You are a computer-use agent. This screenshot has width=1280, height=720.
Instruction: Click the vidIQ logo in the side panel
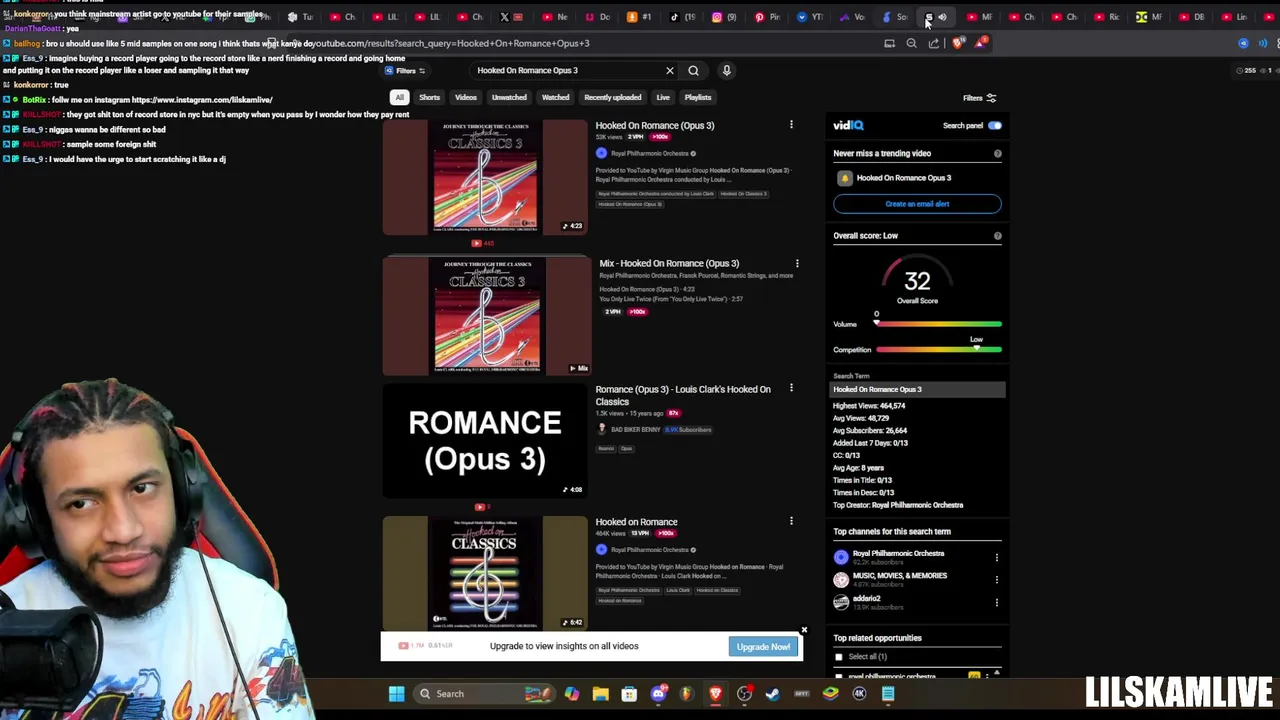(848, 125)
